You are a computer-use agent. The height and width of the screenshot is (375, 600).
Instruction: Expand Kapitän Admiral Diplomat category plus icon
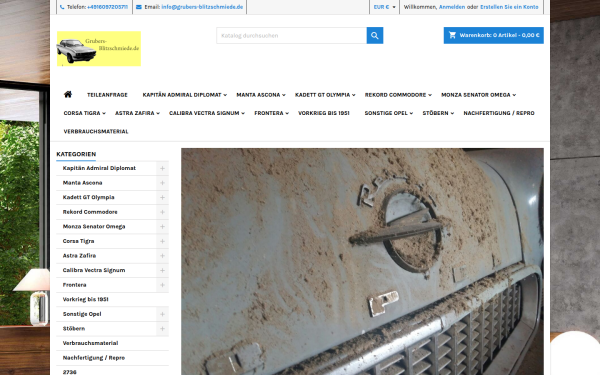(162, 168)
